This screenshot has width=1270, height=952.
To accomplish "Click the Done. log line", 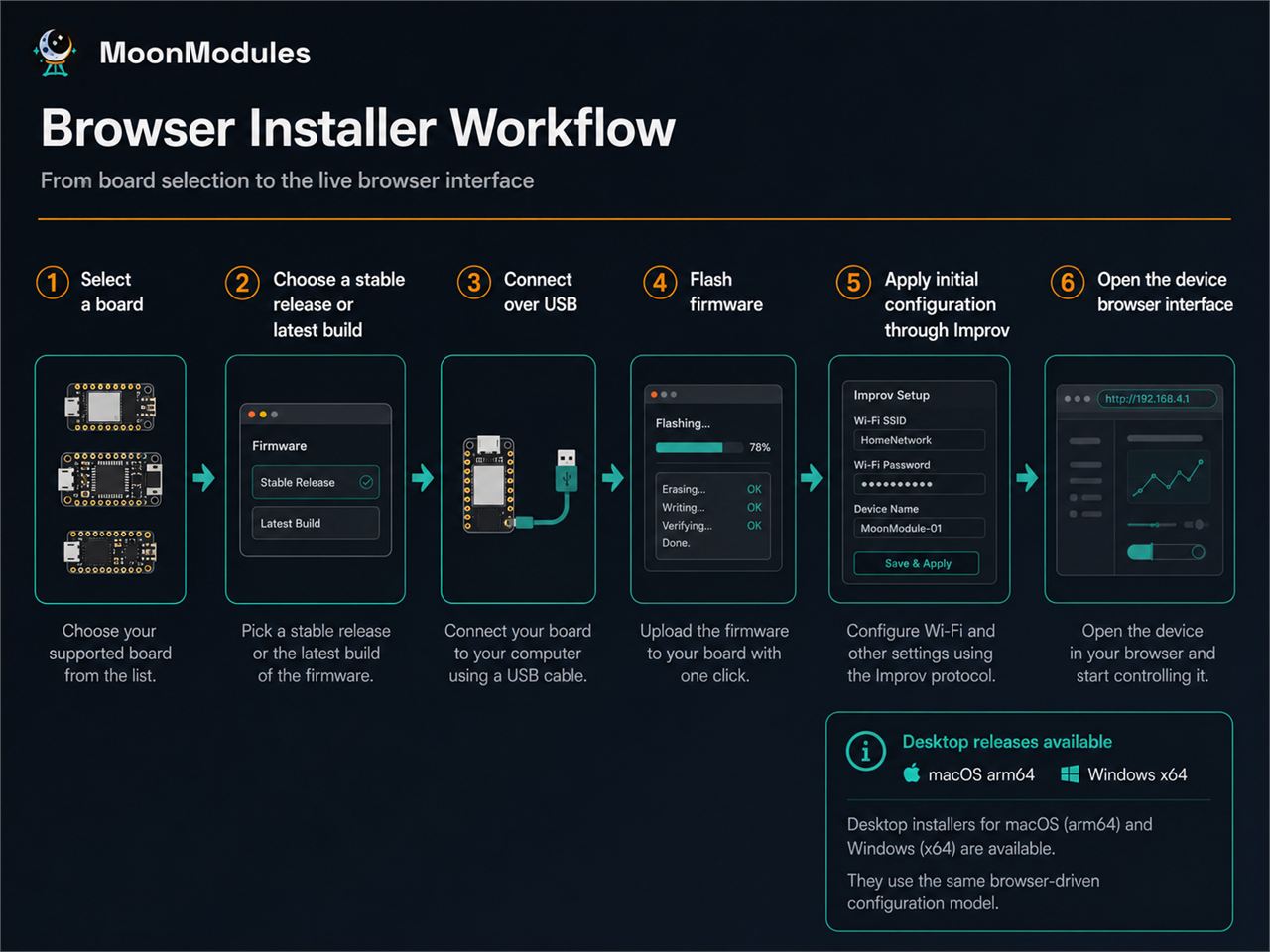I will coord(676,543).
